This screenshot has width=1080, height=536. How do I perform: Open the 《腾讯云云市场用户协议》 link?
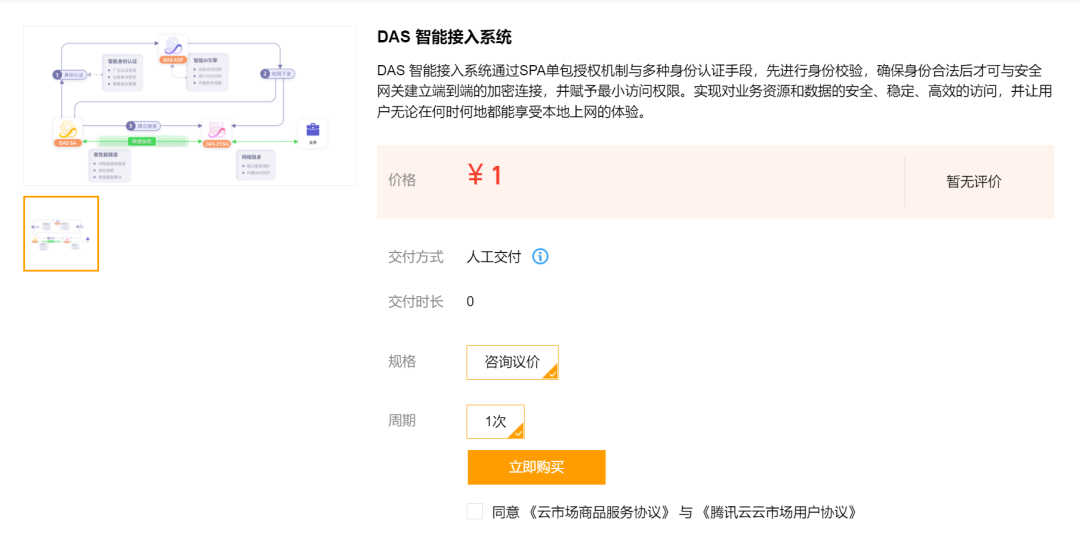(x=778, y=512)
